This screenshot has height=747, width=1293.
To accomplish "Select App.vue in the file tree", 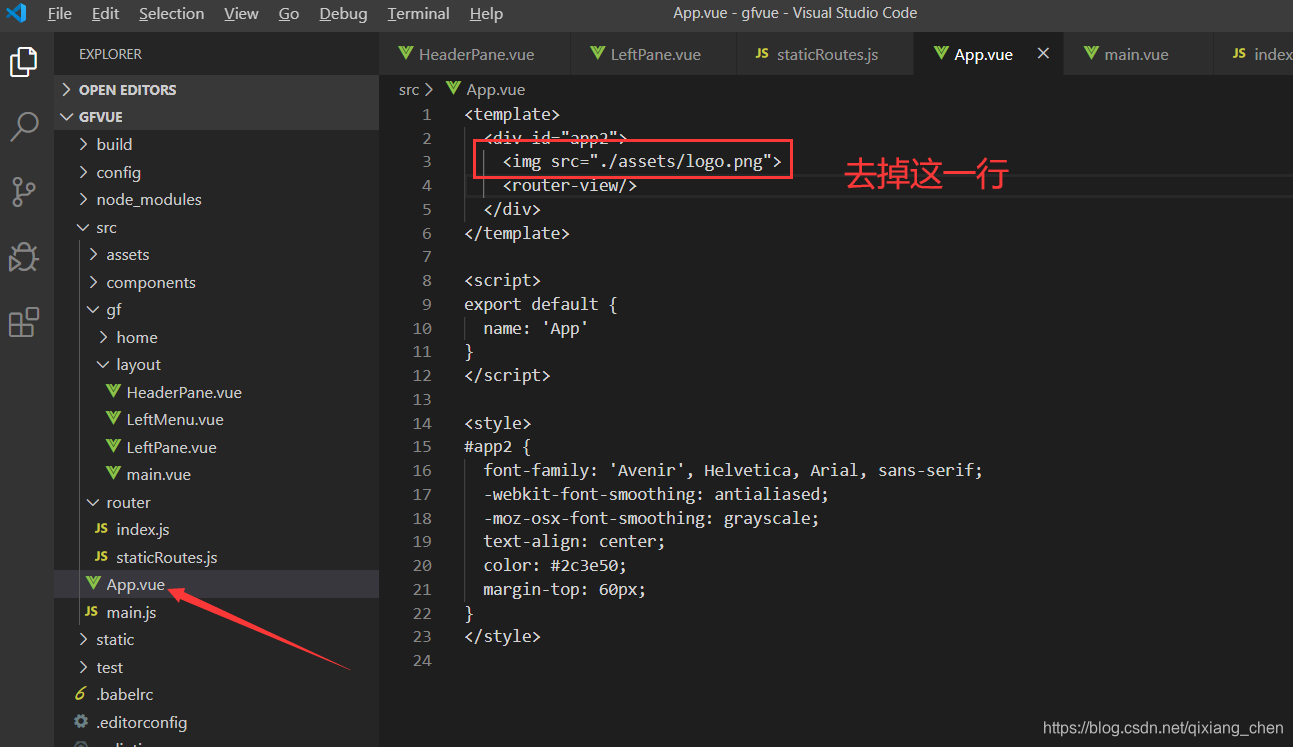I will (x=216, y=584).
